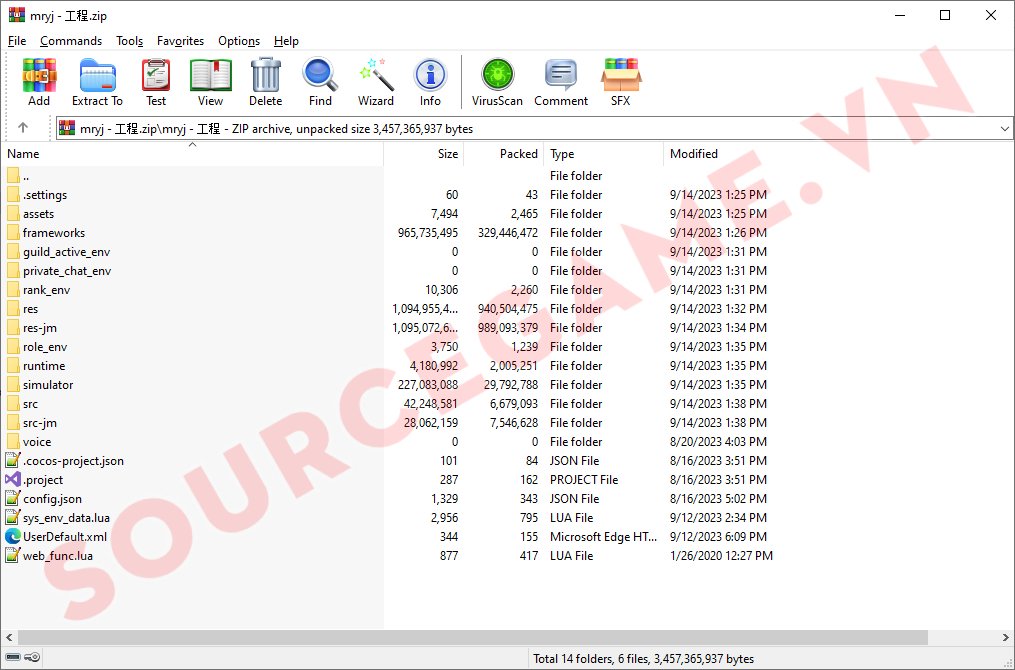
Task: Open the View file tool
Action: pos(210,81)
